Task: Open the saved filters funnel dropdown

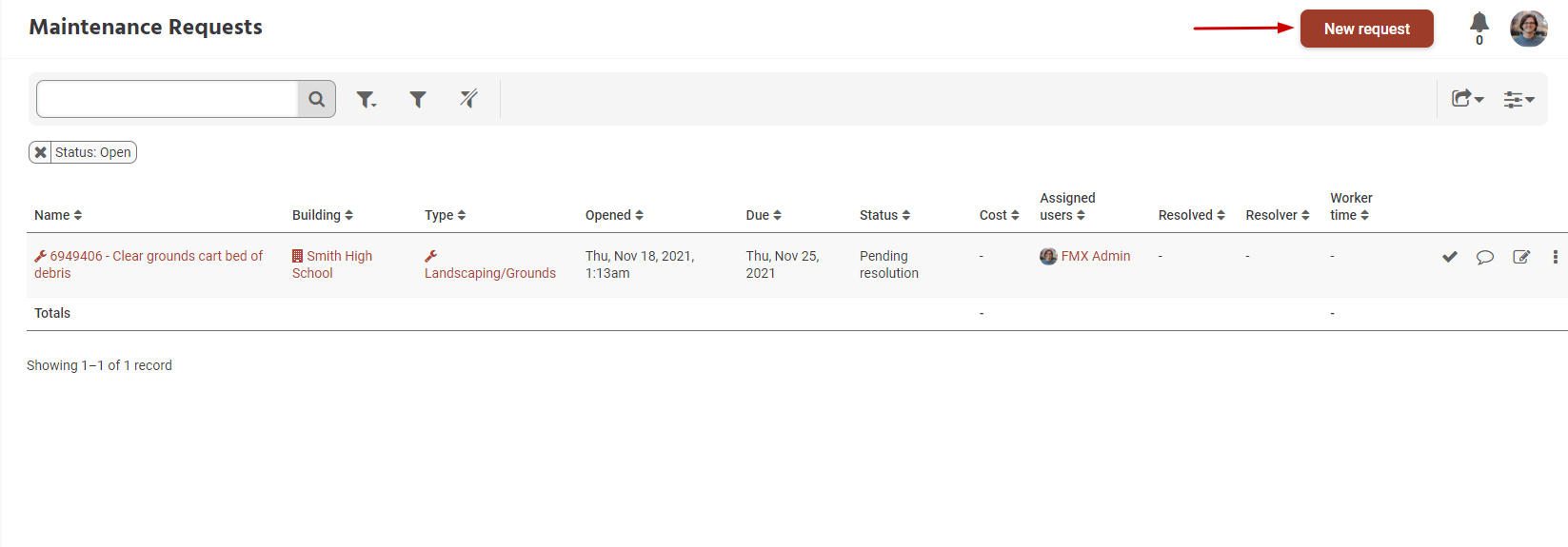Action: (x=367, y=99)
